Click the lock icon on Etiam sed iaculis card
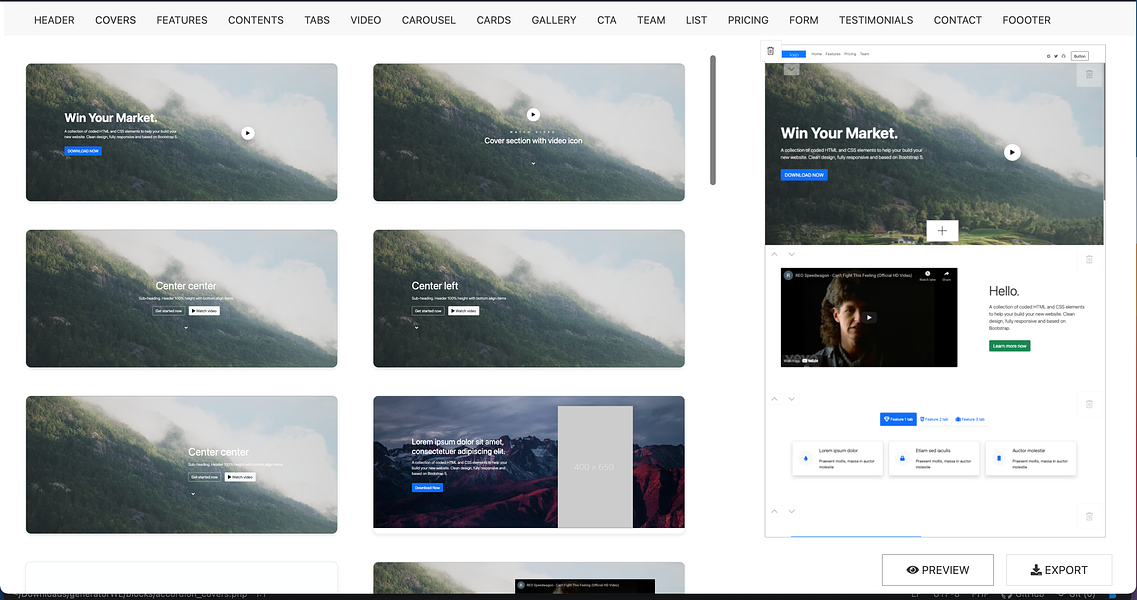1137x600 pixels. [x=902, y=459]
